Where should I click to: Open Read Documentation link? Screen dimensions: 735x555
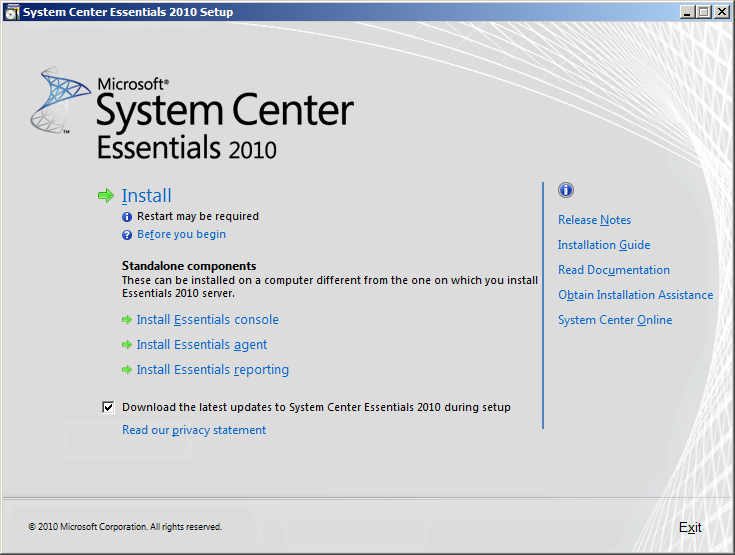614,270
